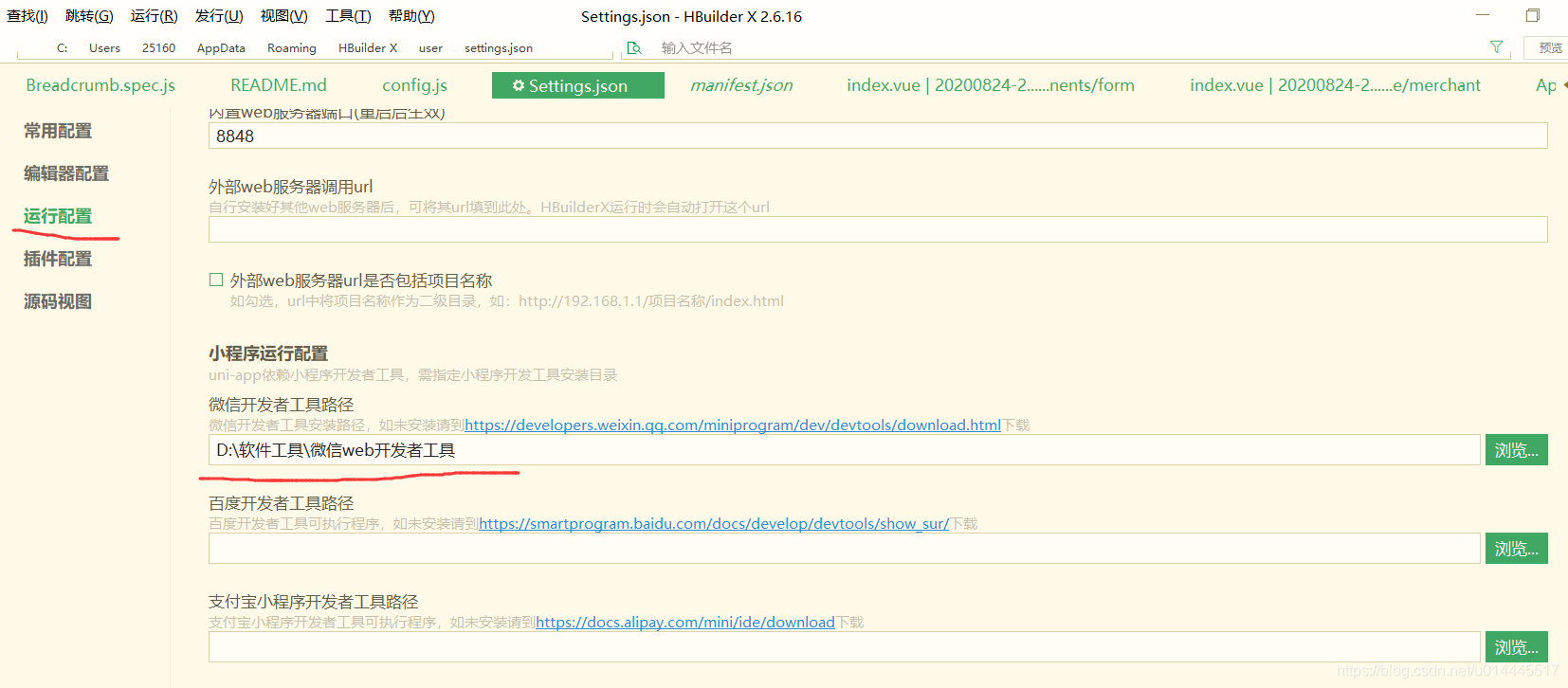
Task: Click the user breadcrumb segment
Action: coord(430,47)
